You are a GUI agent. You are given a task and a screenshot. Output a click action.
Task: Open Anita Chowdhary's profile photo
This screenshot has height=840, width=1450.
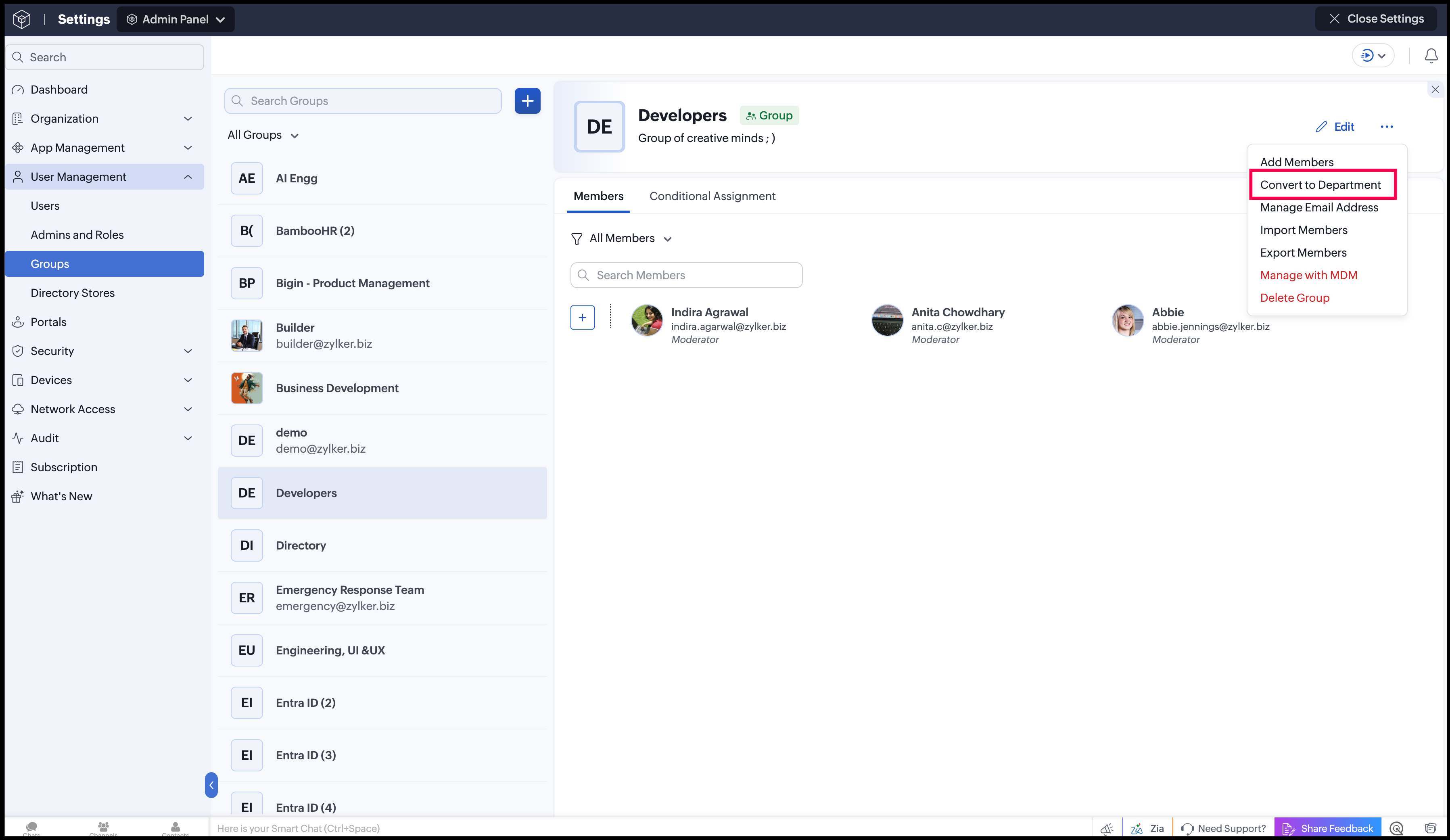887,320
